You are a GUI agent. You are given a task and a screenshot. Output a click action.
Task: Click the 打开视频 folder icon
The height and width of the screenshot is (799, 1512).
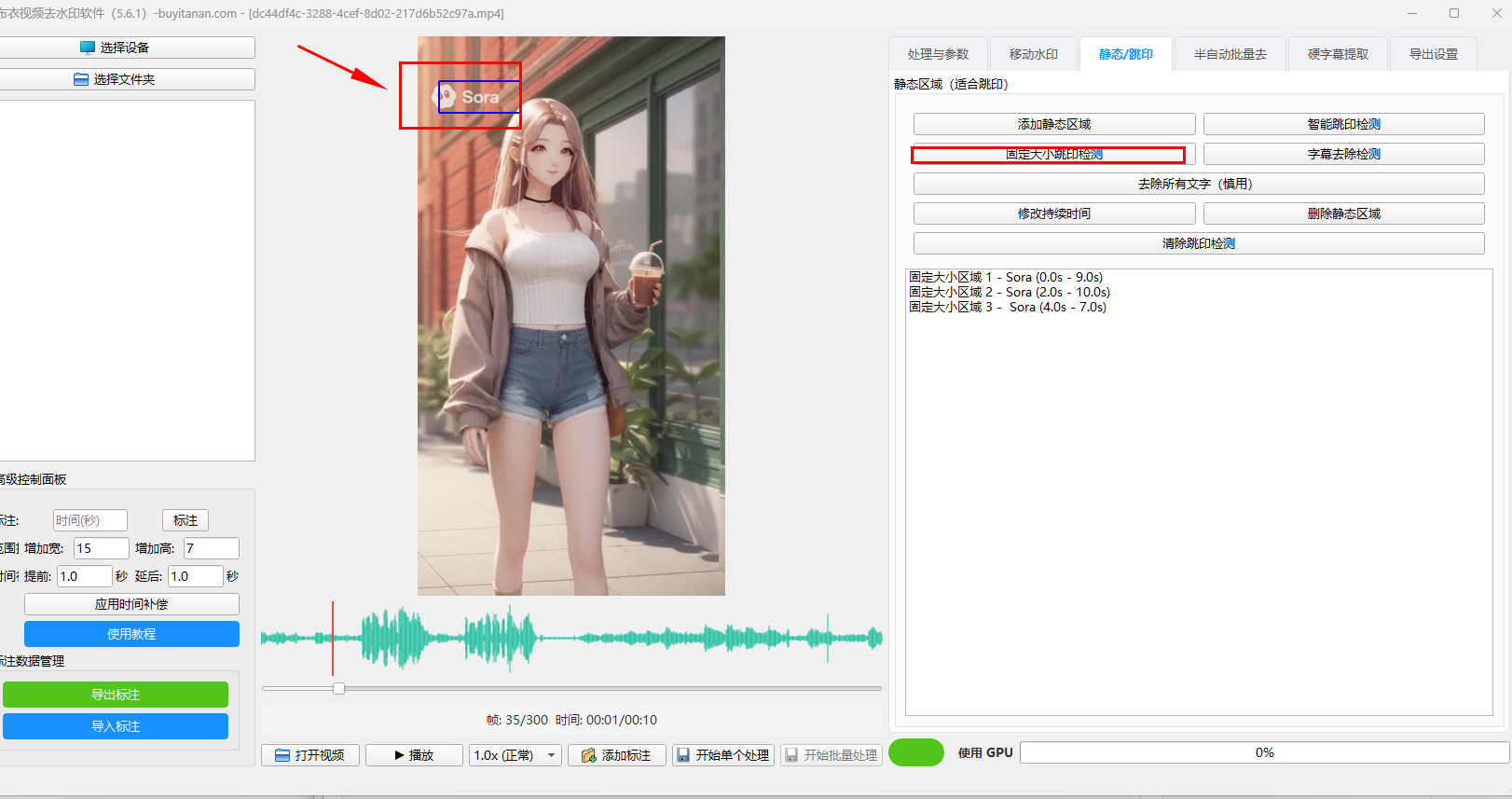click(x=282, y=755)
